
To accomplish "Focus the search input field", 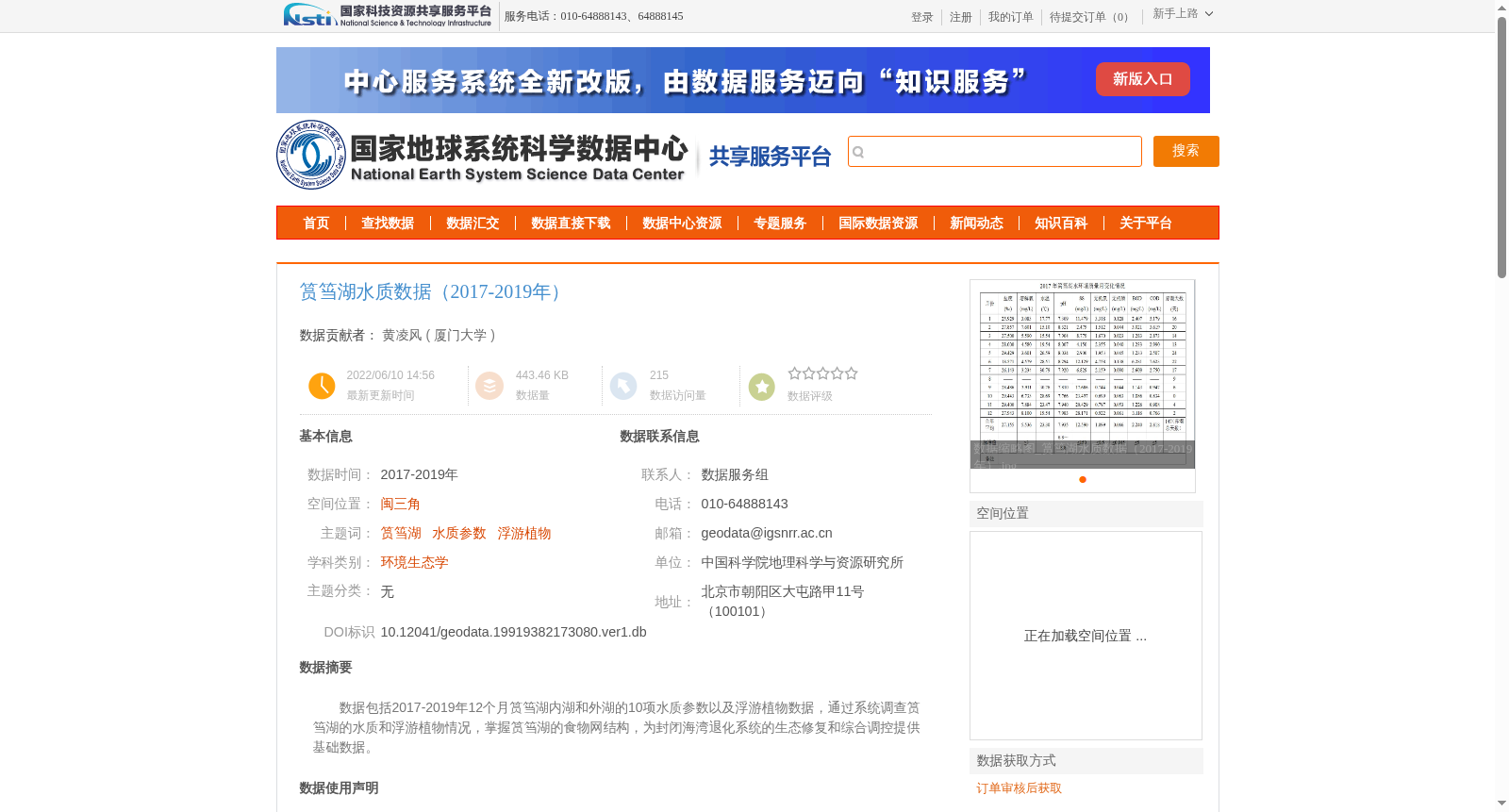I will pyautogui.click(x=995, y=152).
